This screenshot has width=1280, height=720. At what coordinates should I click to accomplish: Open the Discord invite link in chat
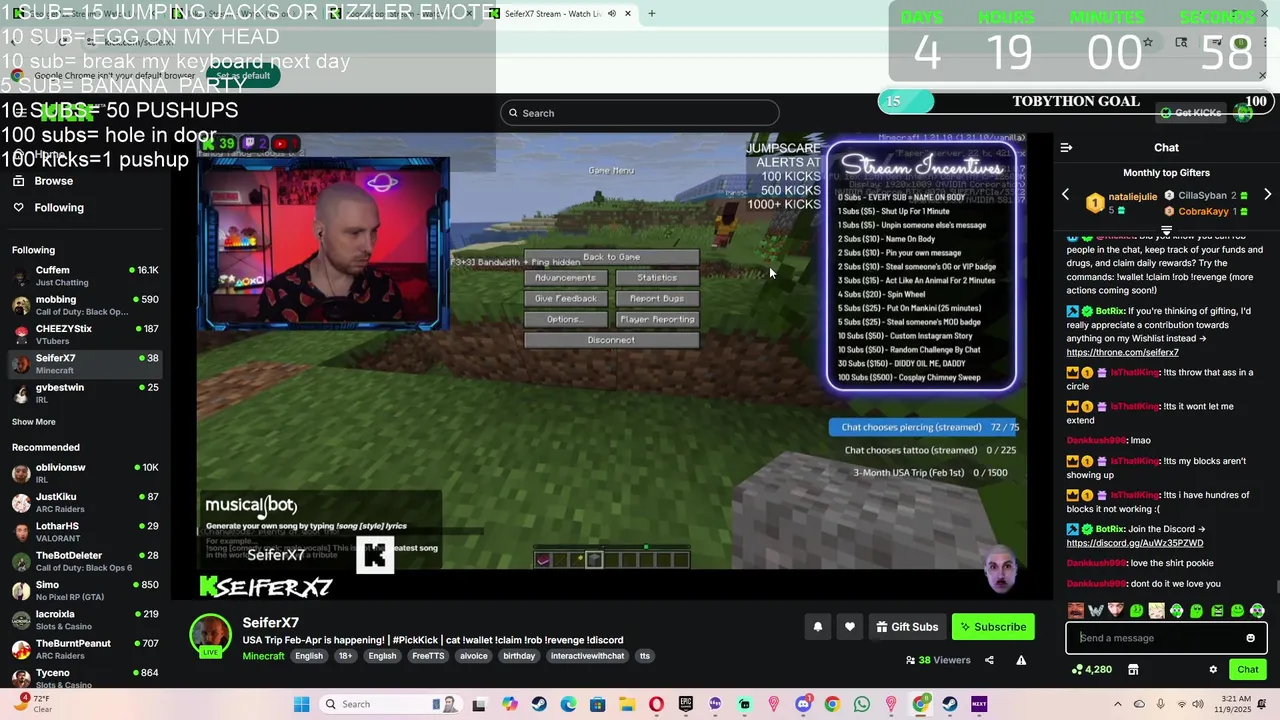point(1134,543)
